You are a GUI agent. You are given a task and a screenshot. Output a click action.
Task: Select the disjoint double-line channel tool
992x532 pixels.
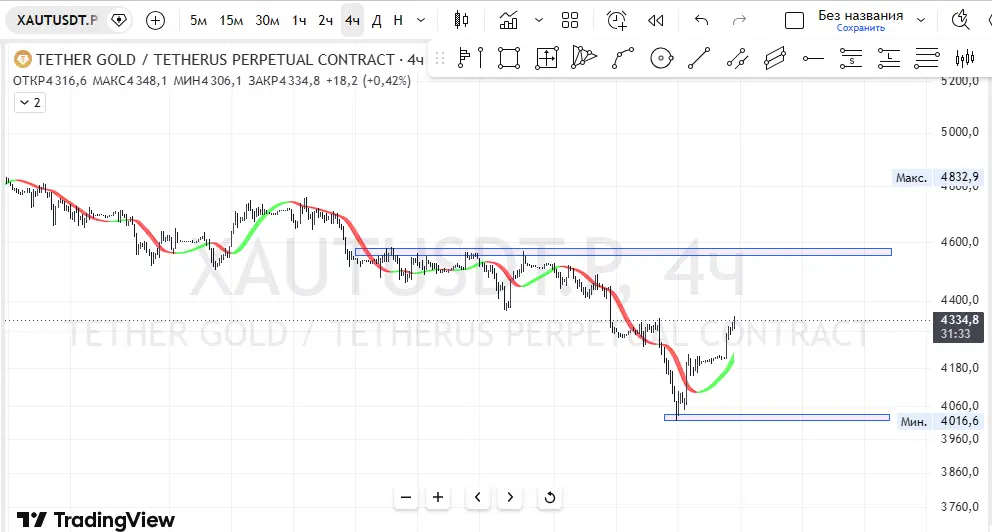[x=737, y=58]
